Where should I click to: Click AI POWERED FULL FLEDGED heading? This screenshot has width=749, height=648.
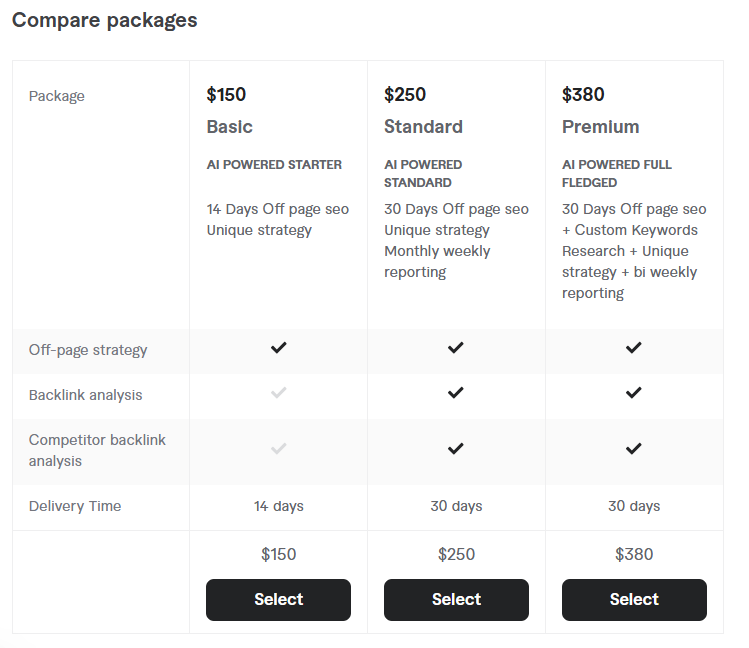(617, 174)
